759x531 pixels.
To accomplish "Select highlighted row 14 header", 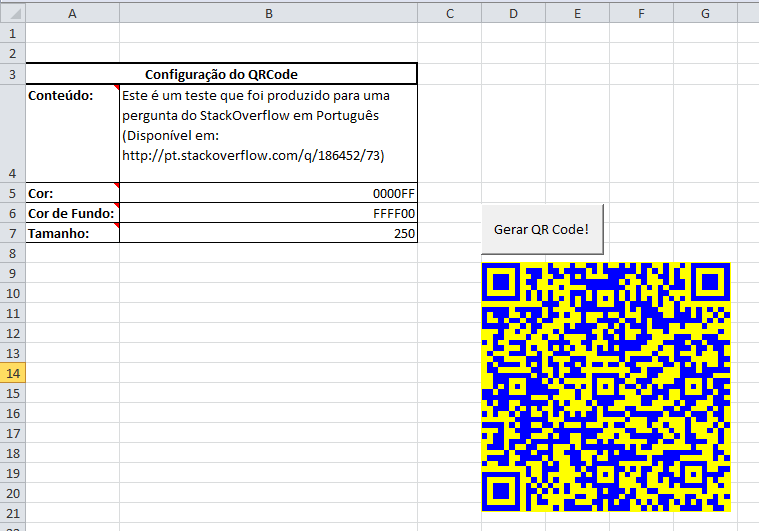I will pyautogui.click(x=13, y=373).
